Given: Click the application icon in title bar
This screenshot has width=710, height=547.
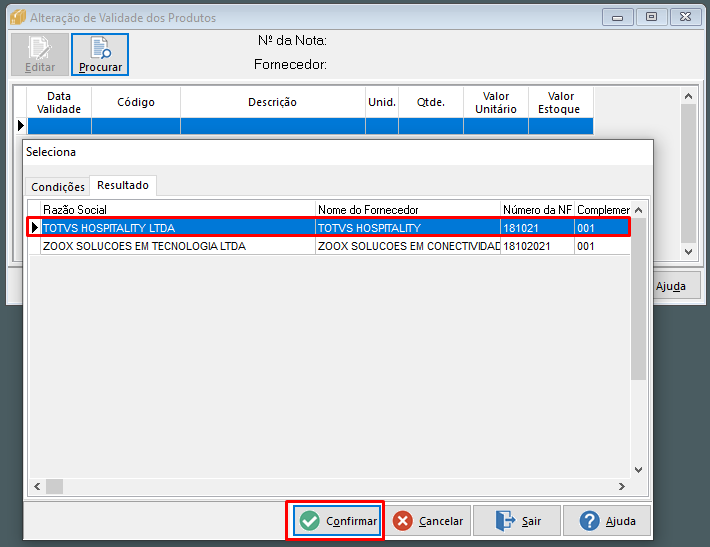Looking at the screenshot, I should coord(18,17).
